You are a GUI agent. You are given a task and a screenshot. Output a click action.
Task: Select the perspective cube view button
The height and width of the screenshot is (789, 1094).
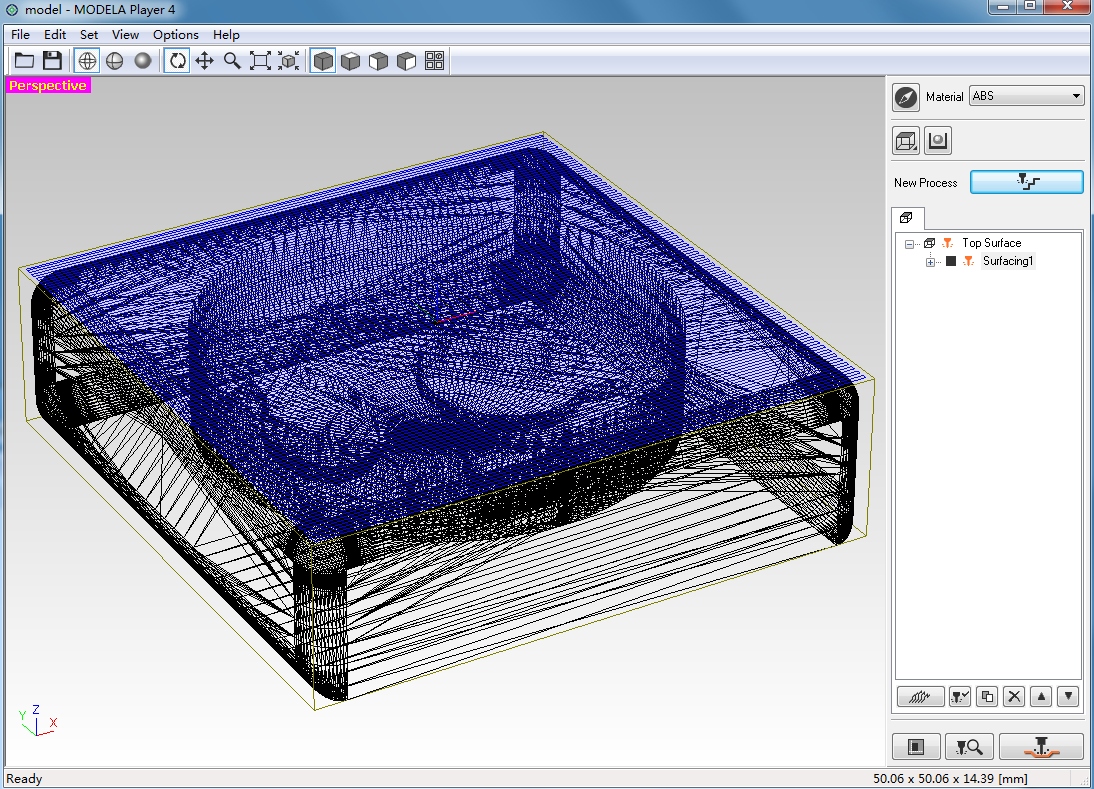click(323, 61)
